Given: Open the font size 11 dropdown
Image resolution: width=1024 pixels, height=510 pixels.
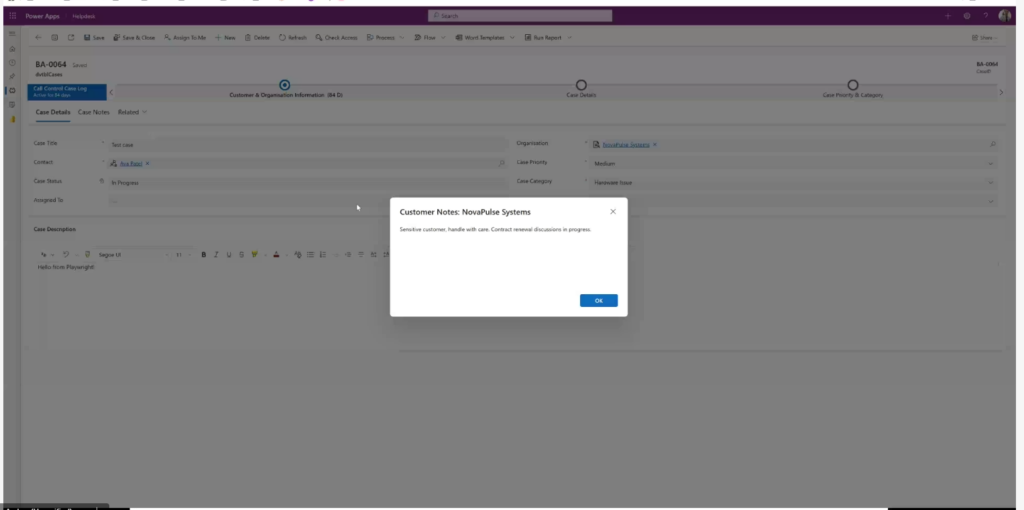Looking at the screenshot, I should pos(182,255).
